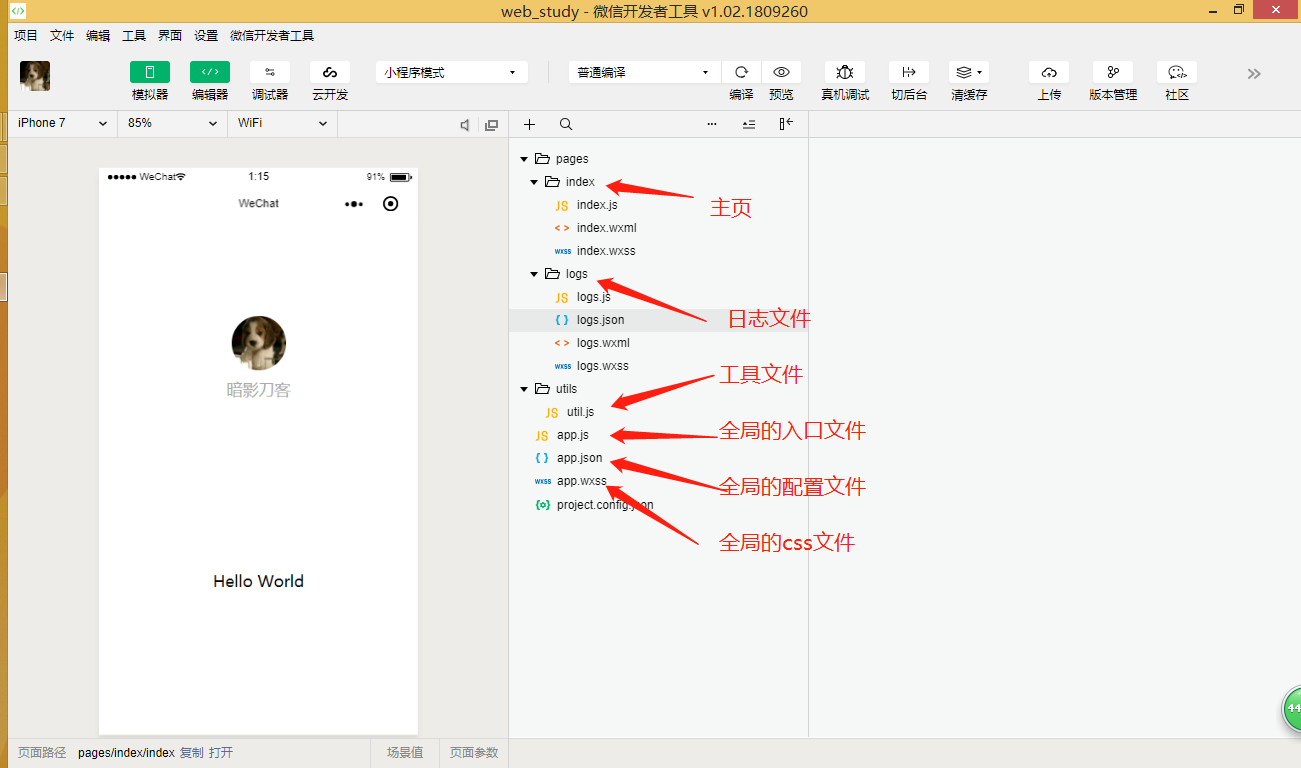1301x768 pixels.
Task: Open 云开发 (Cloud Development)
Action: [x=329, y=80]
